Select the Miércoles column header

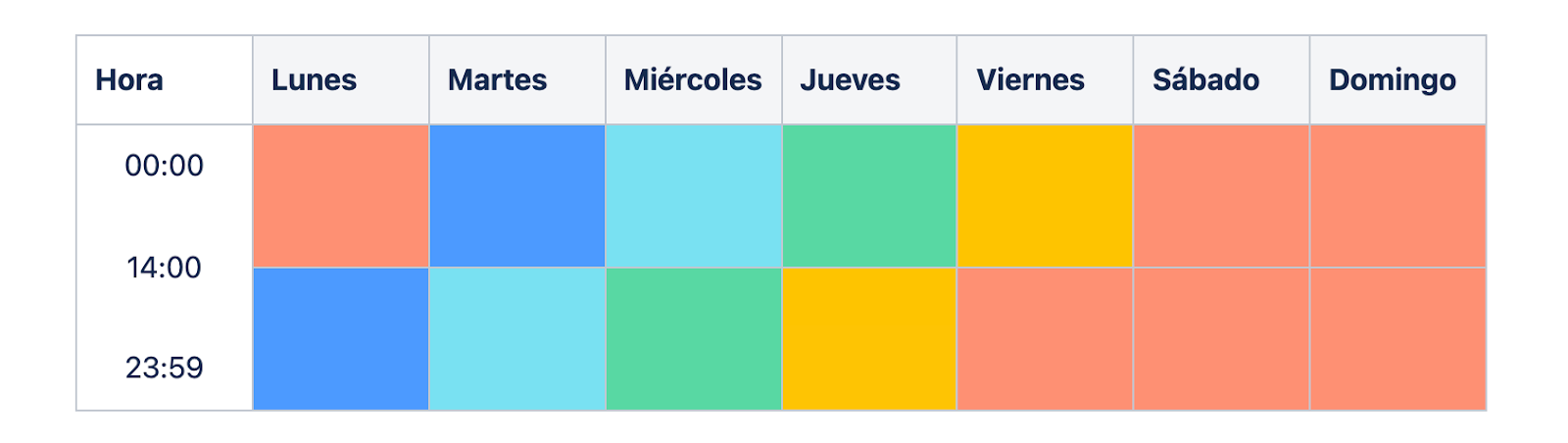pos(694,80)
